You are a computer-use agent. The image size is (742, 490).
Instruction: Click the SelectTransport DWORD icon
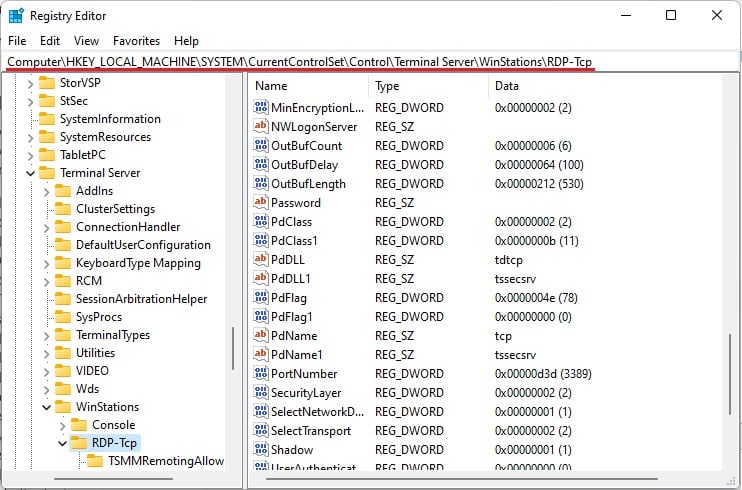(x=261, y=429)
